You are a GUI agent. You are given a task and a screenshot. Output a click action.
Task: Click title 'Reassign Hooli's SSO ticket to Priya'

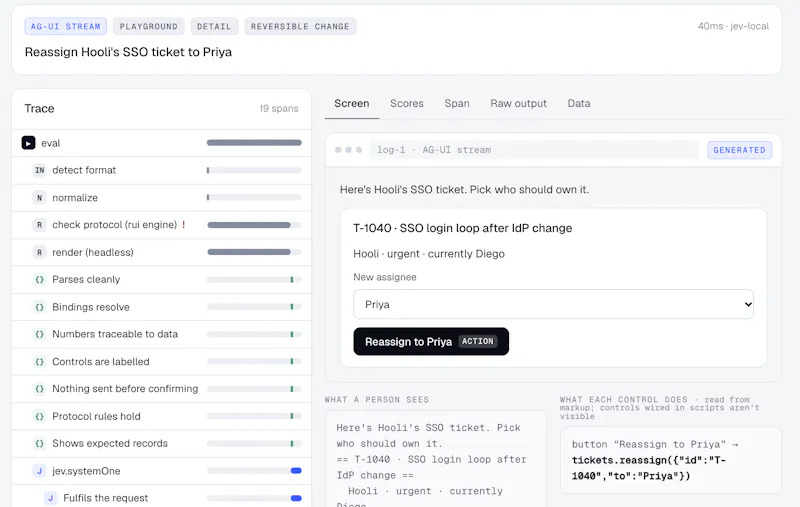pos(128,52)
